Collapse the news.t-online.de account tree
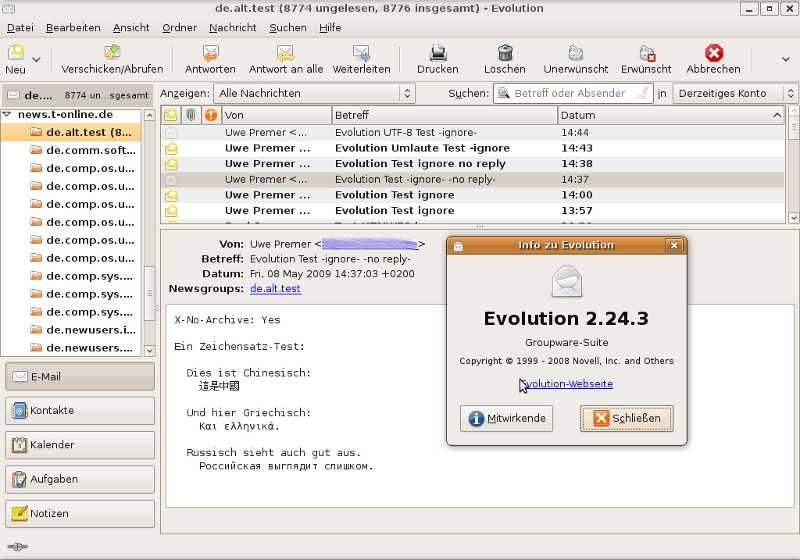The height and width of the screenshot is (560, 800). coord(8,115)
